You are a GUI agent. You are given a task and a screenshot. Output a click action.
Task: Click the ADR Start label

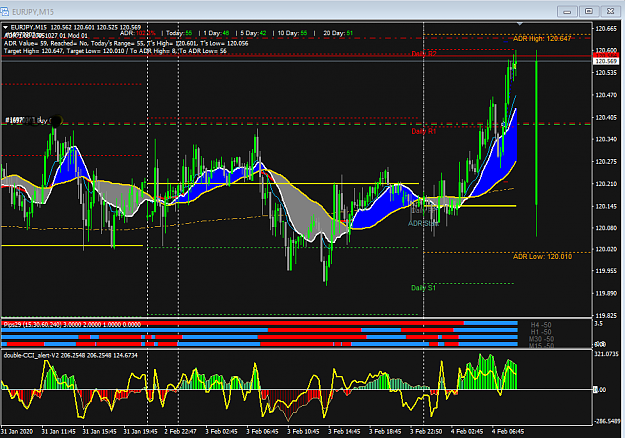pyautogui.click(x=423, y=224)
